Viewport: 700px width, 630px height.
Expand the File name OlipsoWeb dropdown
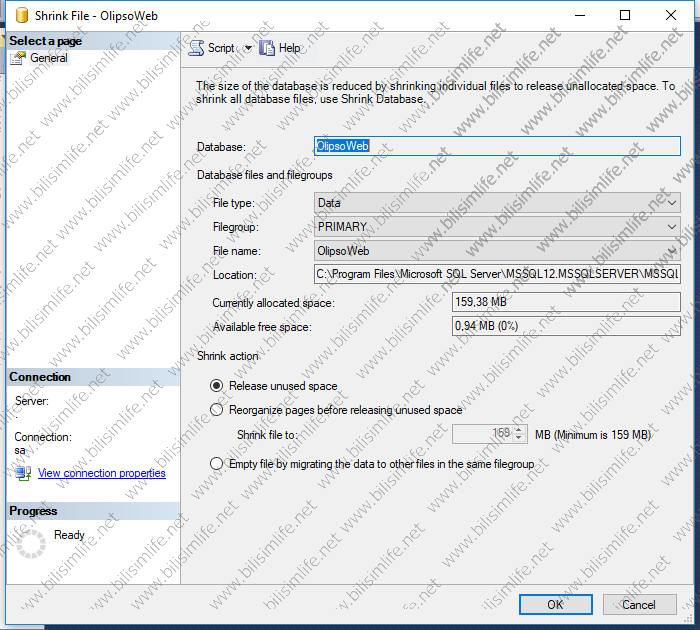(671, 251)
